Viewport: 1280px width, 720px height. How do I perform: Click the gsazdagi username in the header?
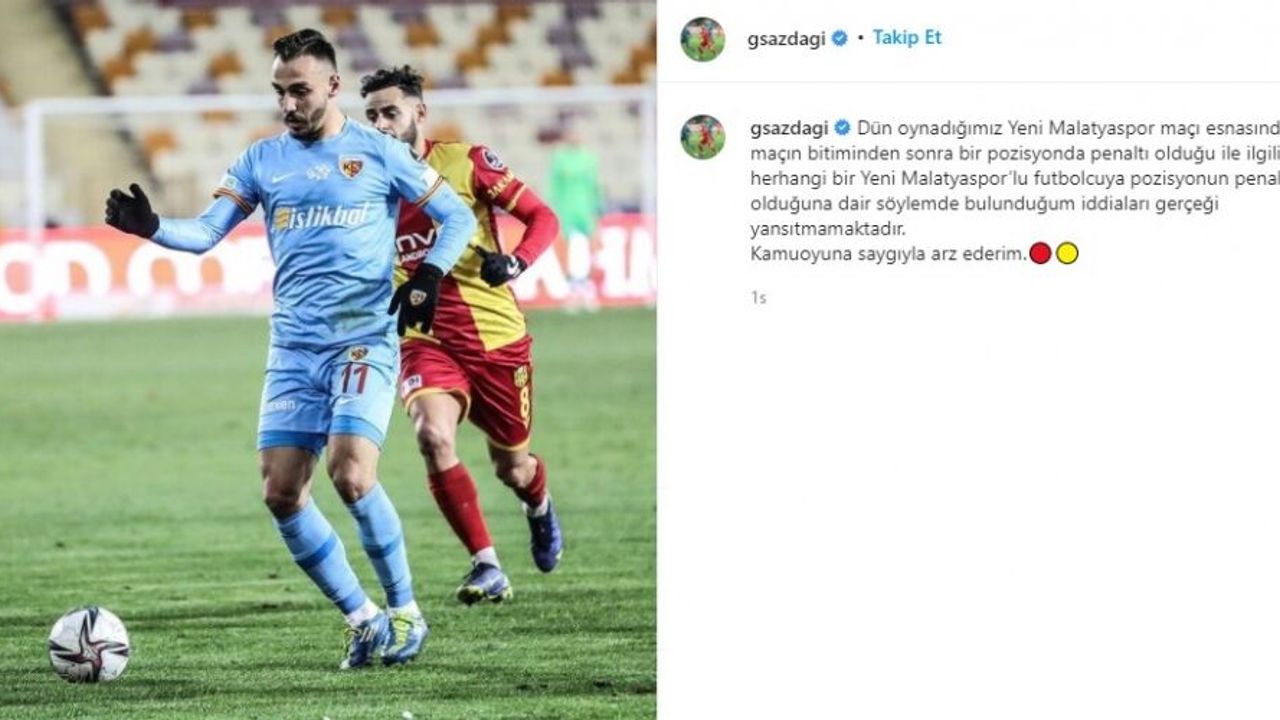[x=786, y=39]
